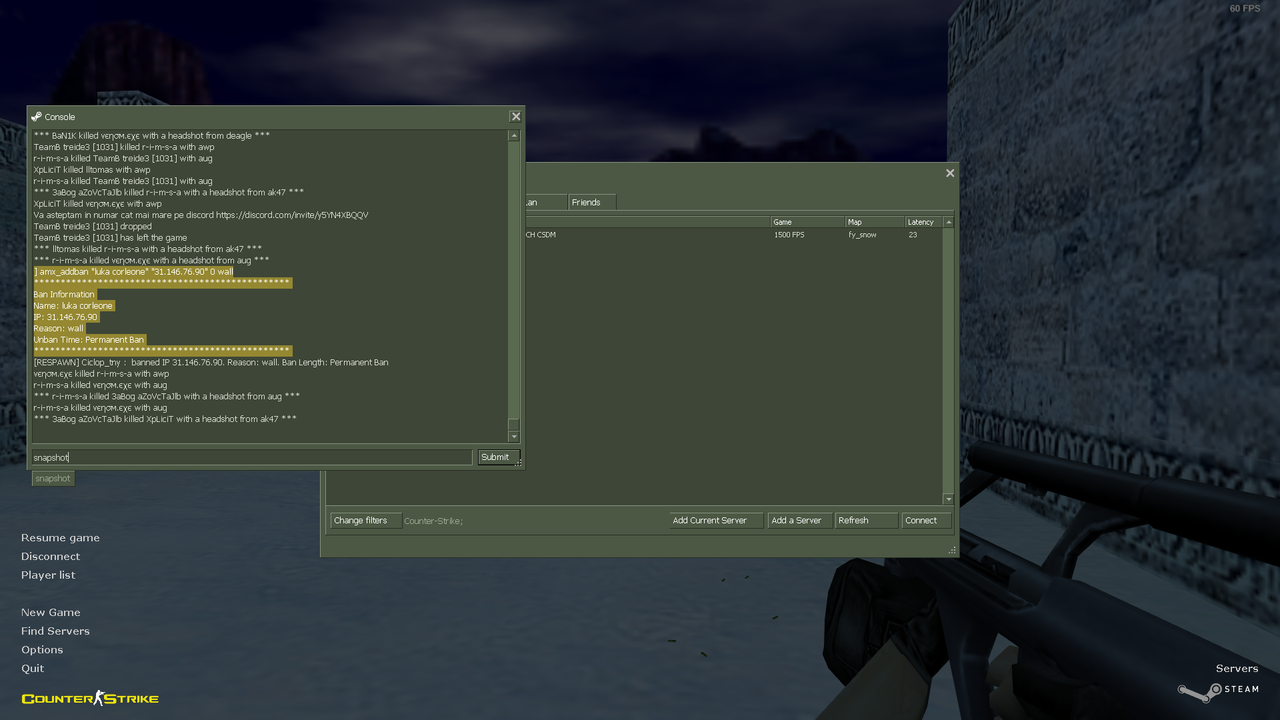Image resolution: width=1280 pixels, height=720 pixels.
Task: Click 'Unban Time: Permanent Ban' line
Action: coord(89,340)
